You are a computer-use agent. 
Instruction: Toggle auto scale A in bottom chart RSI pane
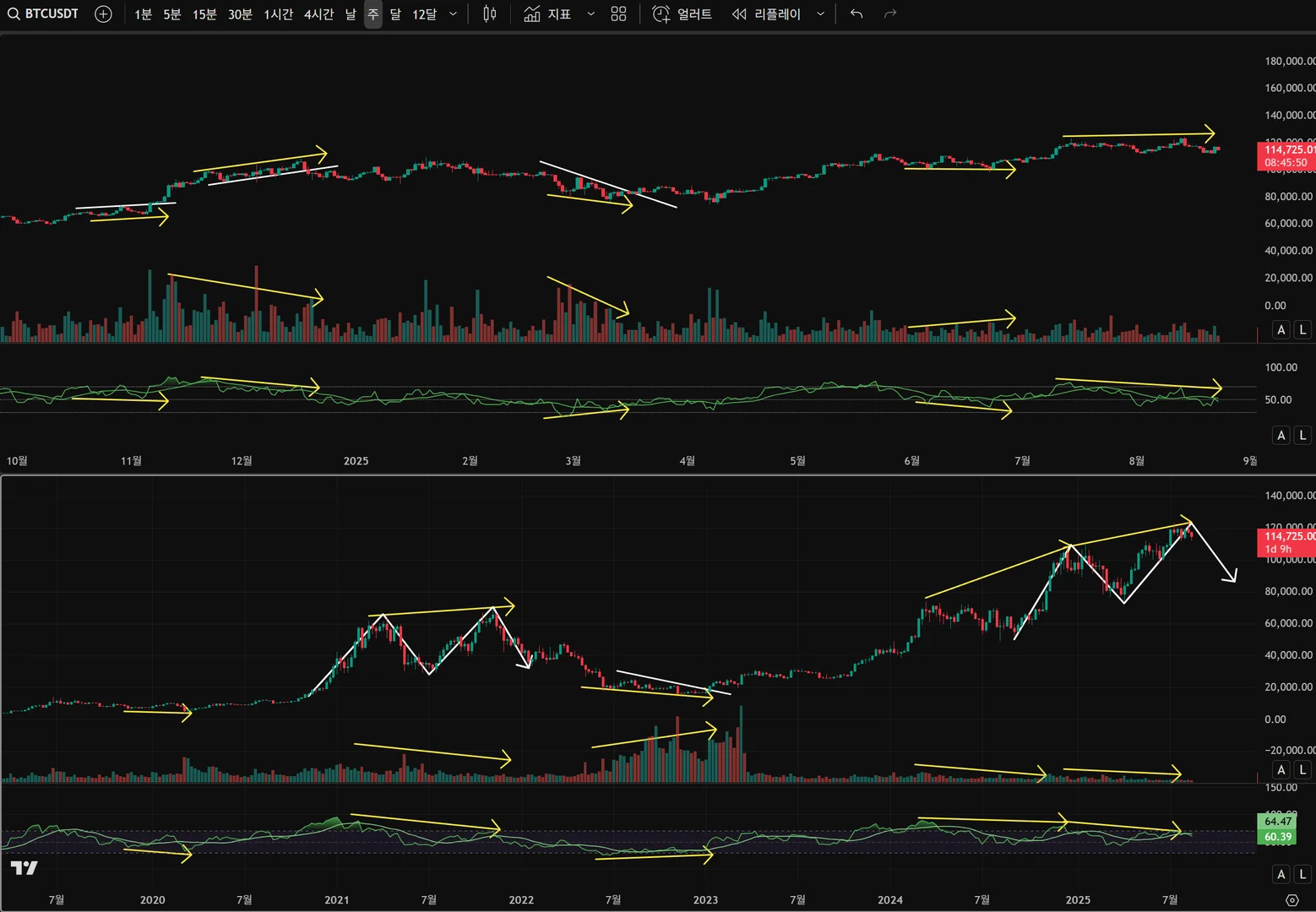(1281, 875)
